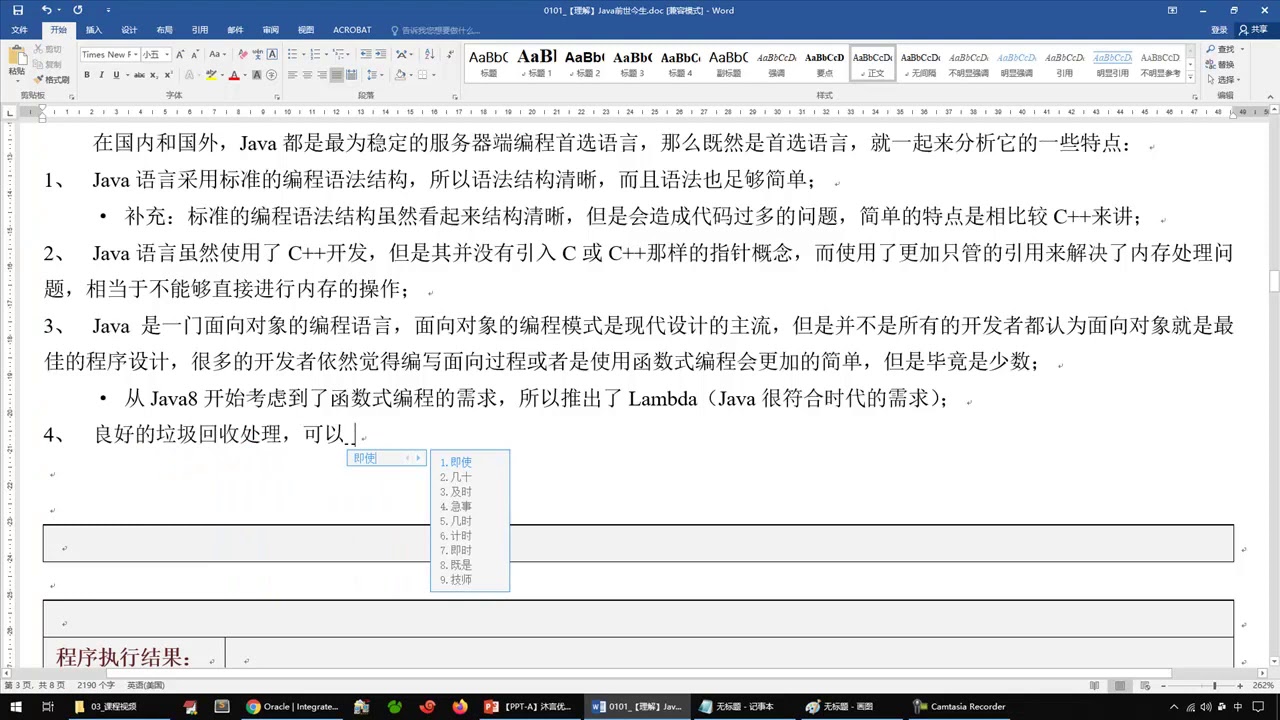Apply subscript formatting

point(154,75)
